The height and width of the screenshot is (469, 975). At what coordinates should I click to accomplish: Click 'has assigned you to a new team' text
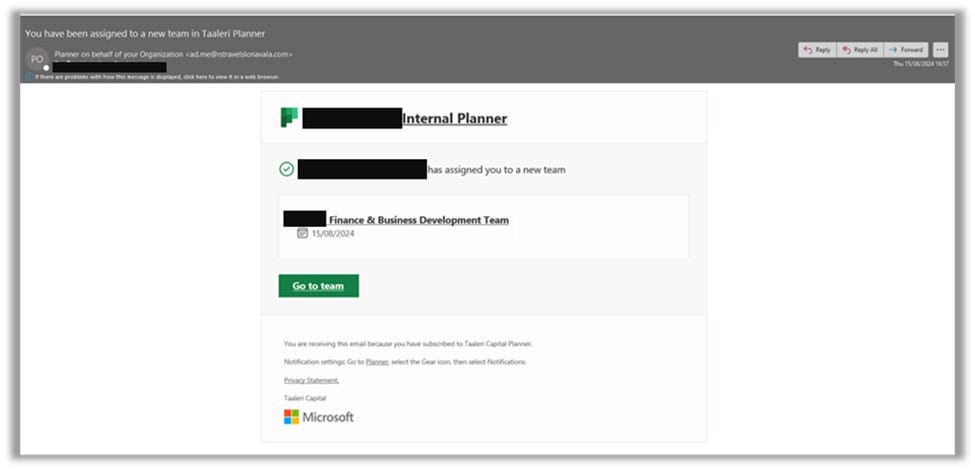pyautogui.click(x=497, y=169)
